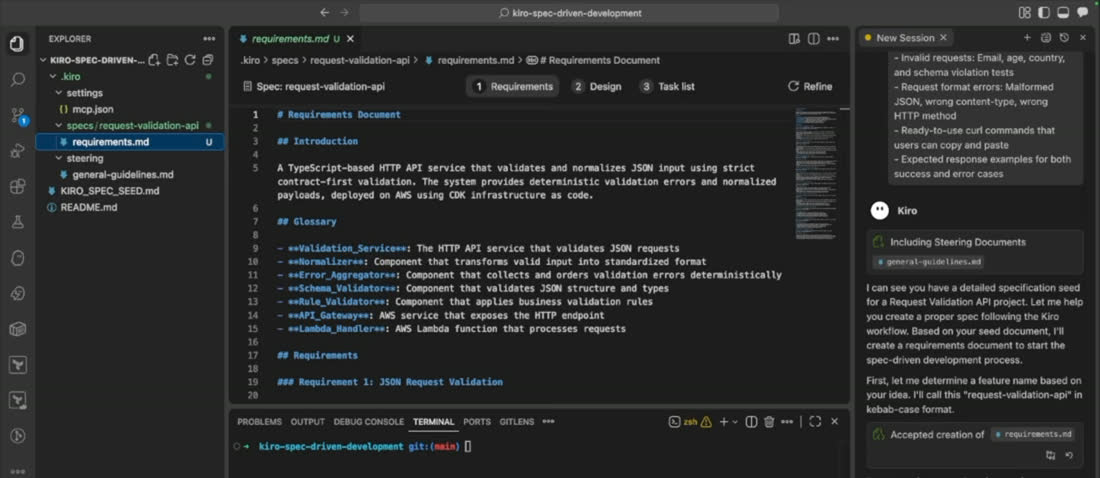Revert changes in the accepted creation card
The height and width of the screenshot is (478, 1100).
tap(1069, 456)
